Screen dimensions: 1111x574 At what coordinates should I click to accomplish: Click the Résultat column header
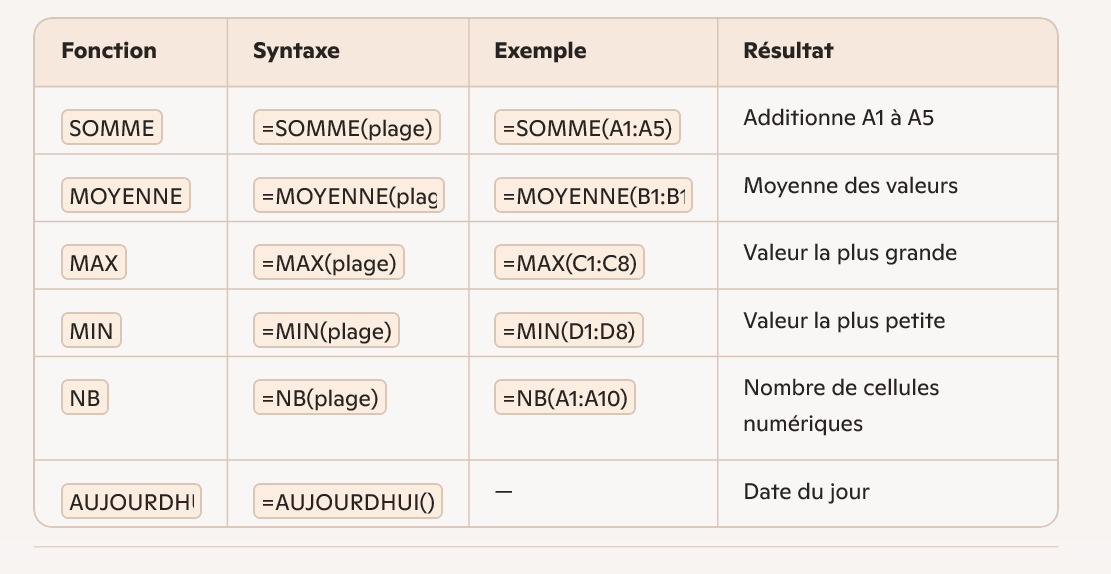coord(788,51)
